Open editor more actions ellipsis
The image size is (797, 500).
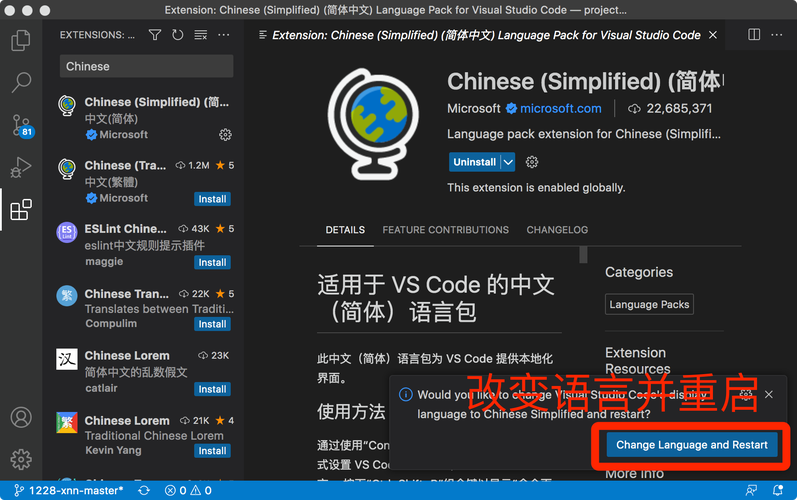[777, 35]
